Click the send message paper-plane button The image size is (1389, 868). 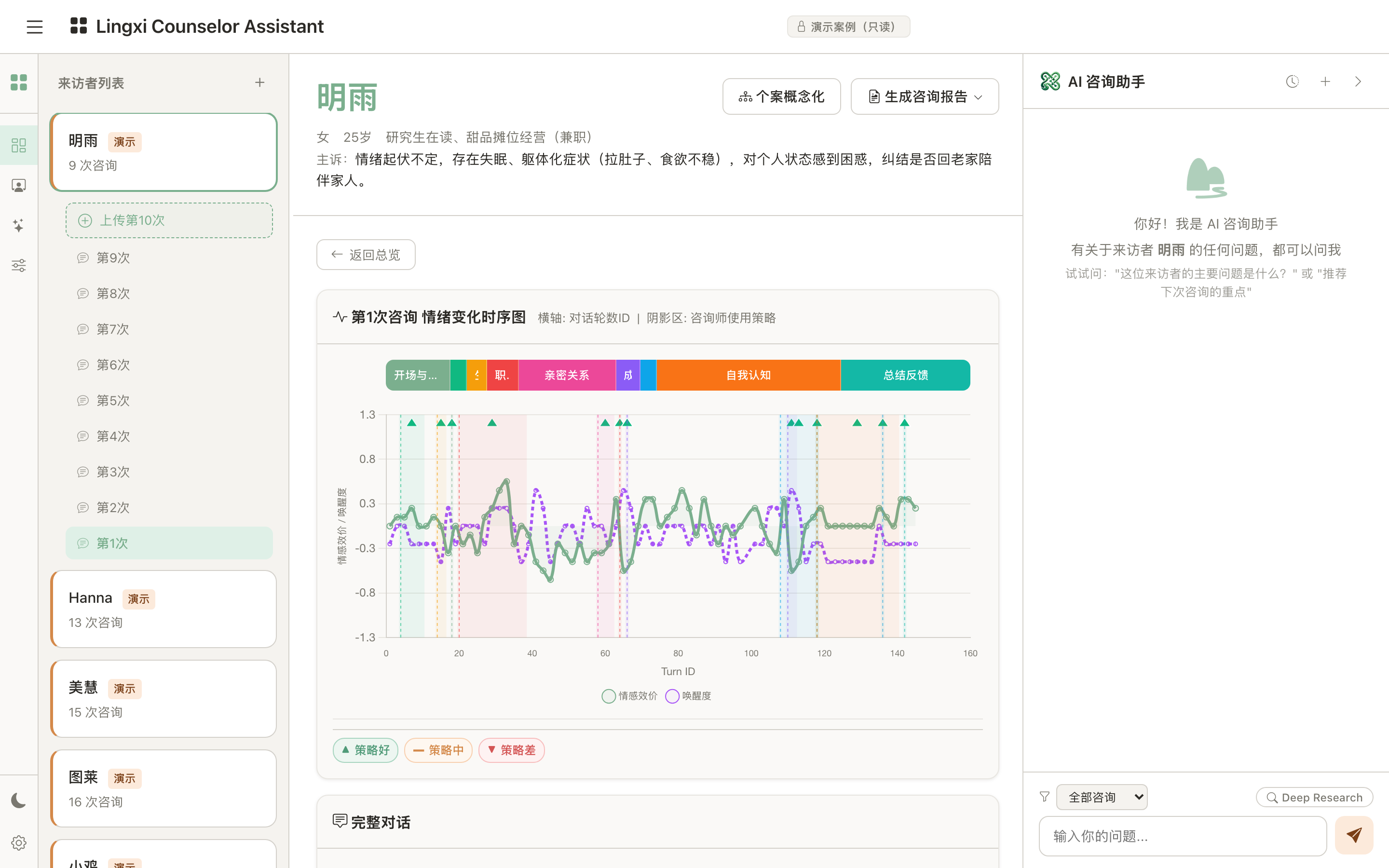pos(1354,835)
